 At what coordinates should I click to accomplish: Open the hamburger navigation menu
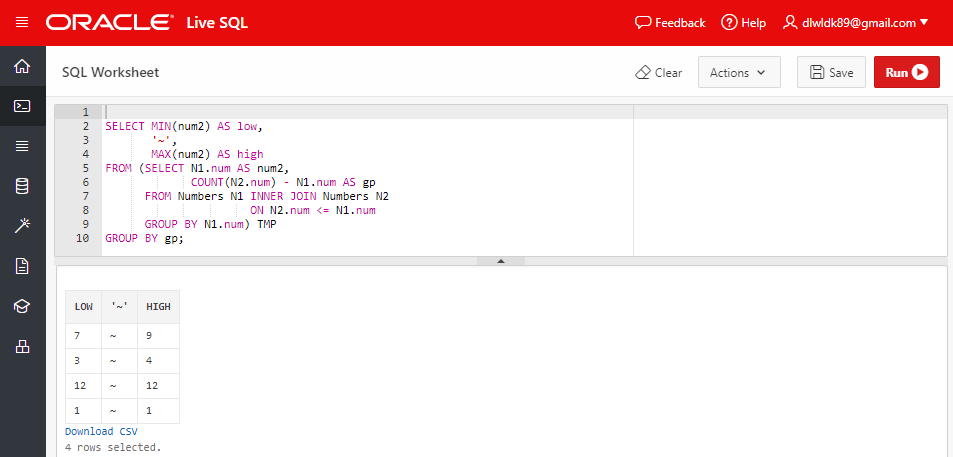coord(22,22)
